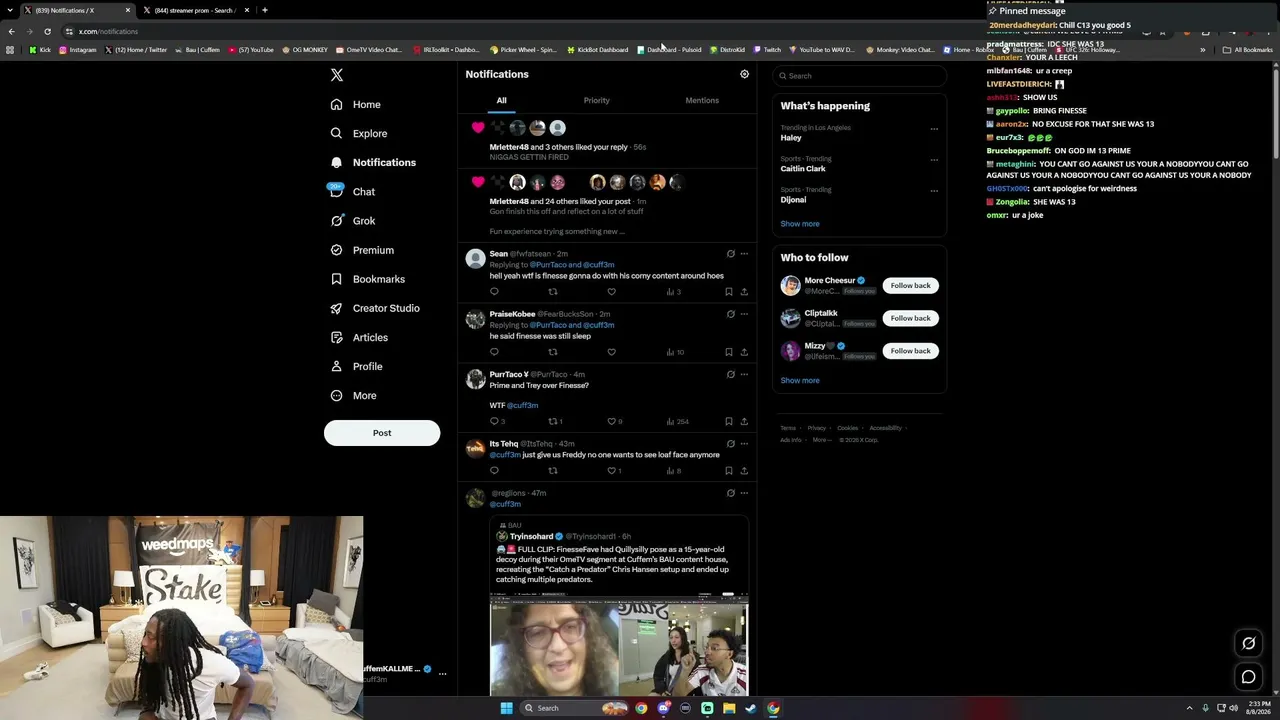
Task: Open account switcher menu beside profile name
Action: [x=442, y=674]
